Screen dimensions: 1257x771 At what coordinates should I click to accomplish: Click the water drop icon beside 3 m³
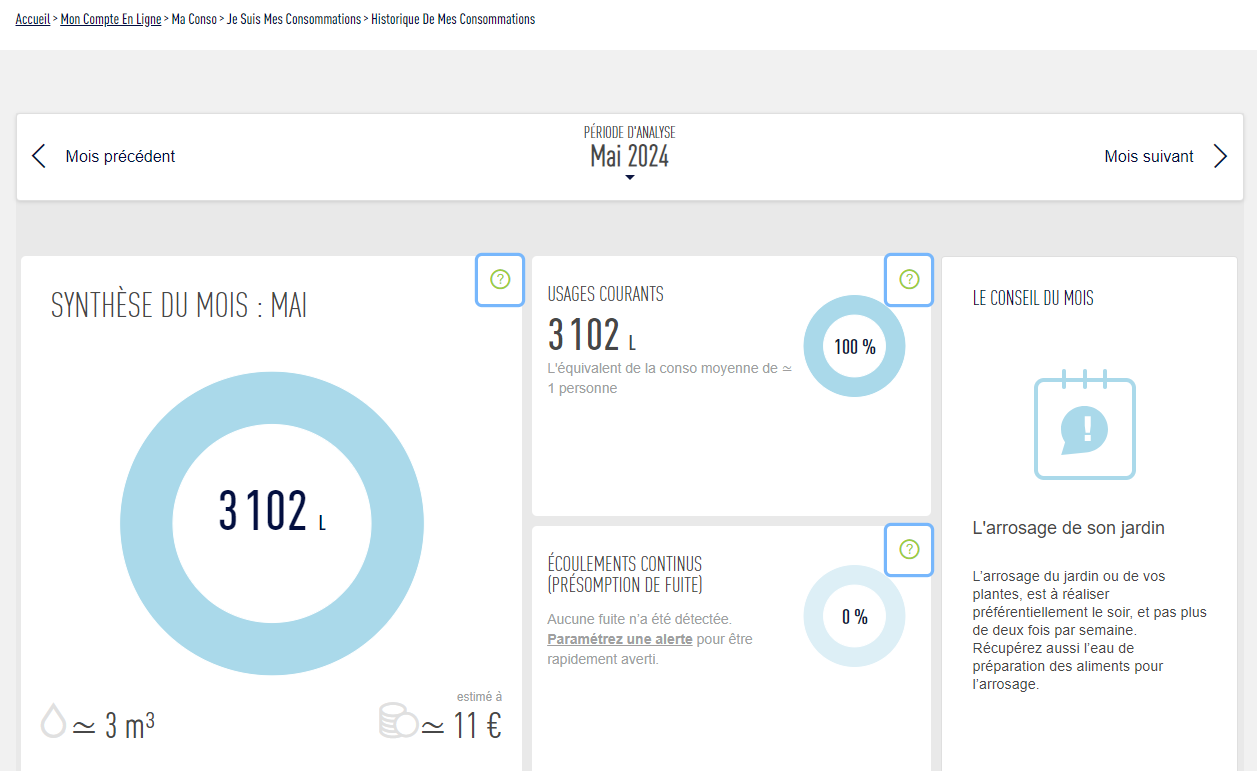coord(53,721)
